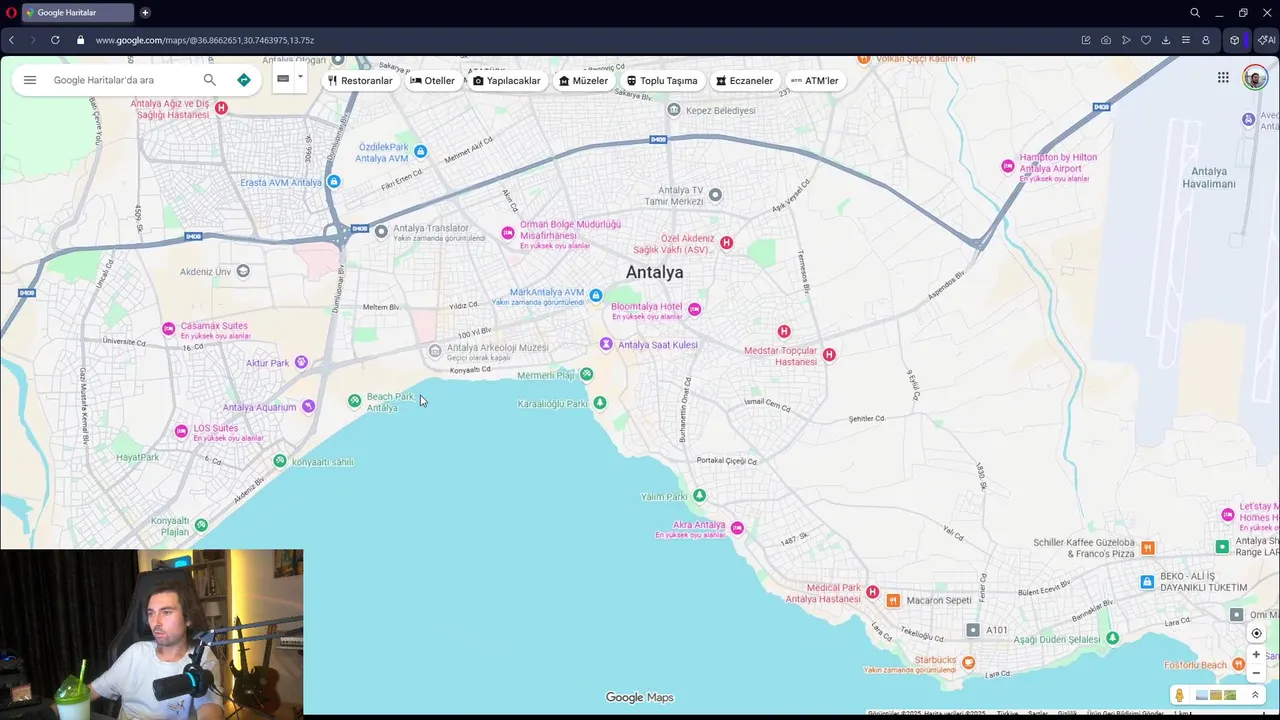
Task: Click the Akra Antalya hotel pin
Action: click(737, 528)
